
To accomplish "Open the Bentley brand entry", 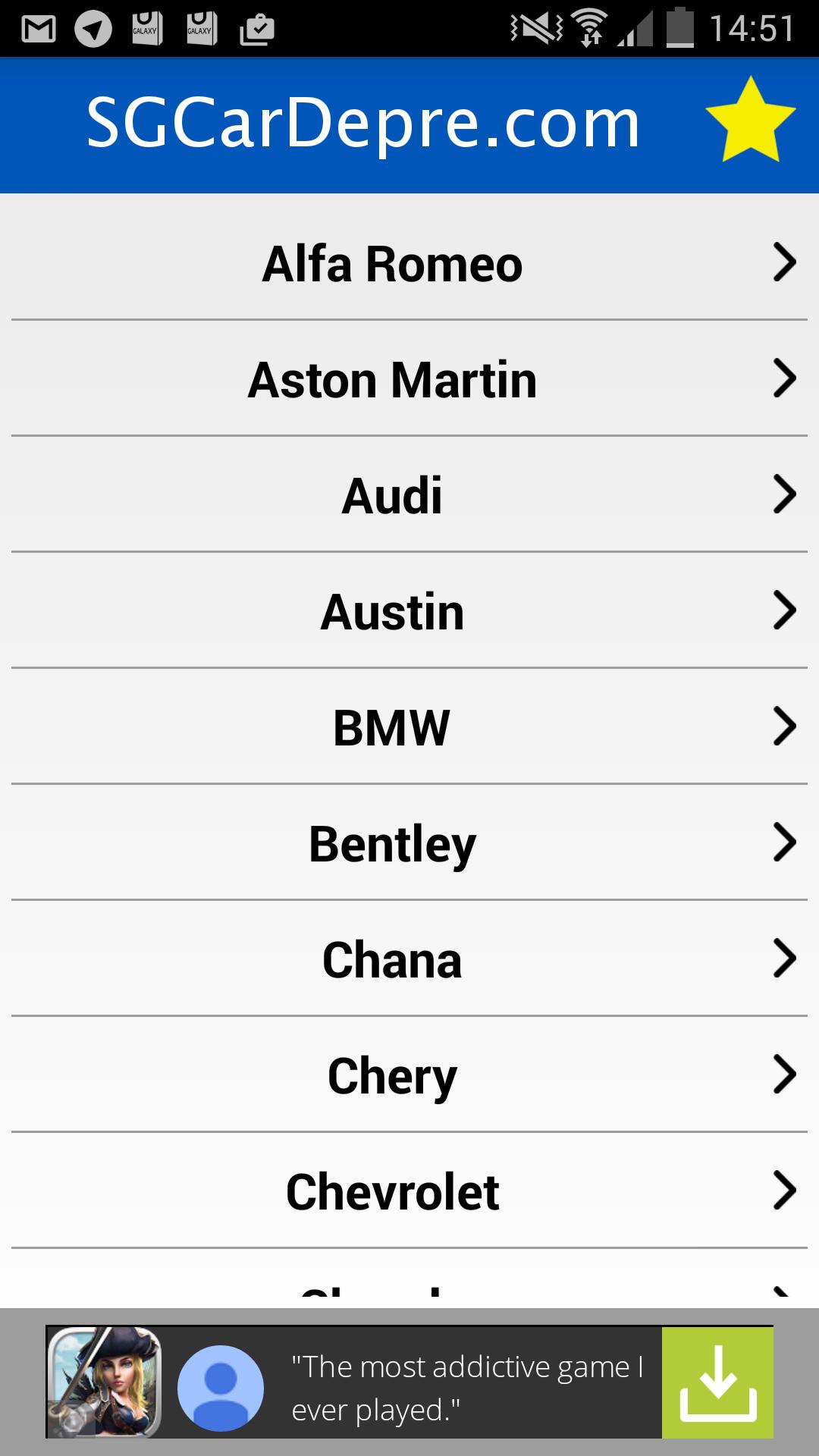I will (392, 843).
